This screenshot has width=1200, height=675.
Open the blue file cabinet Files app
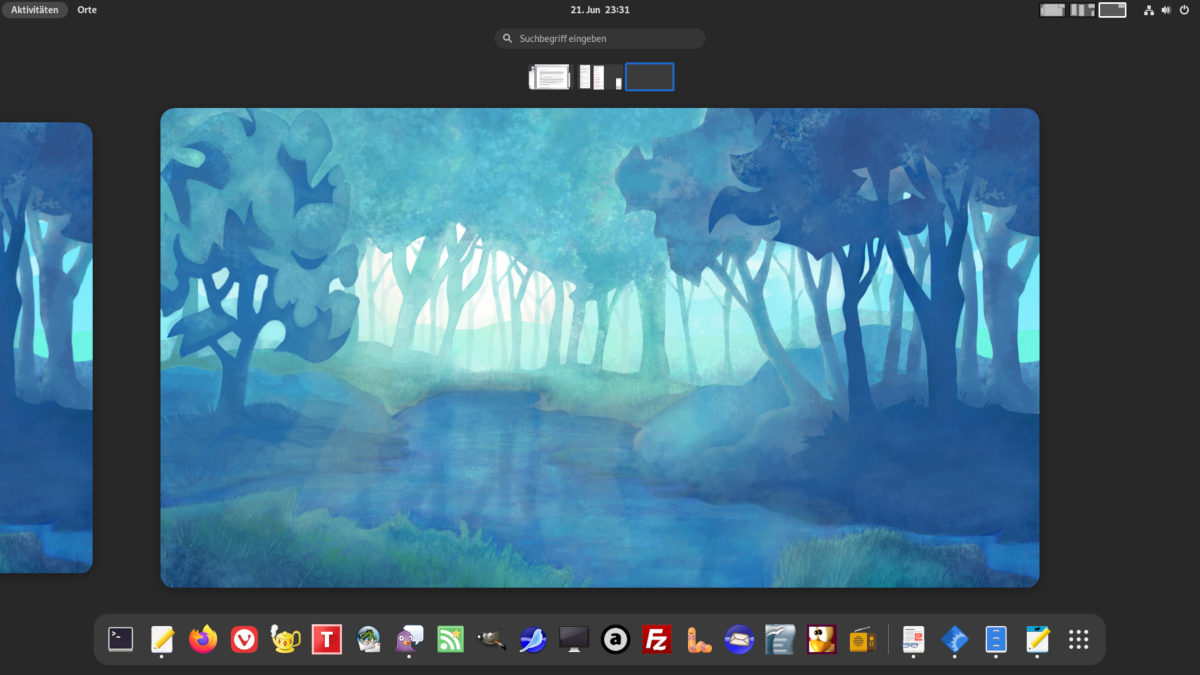tap(996, 639)
